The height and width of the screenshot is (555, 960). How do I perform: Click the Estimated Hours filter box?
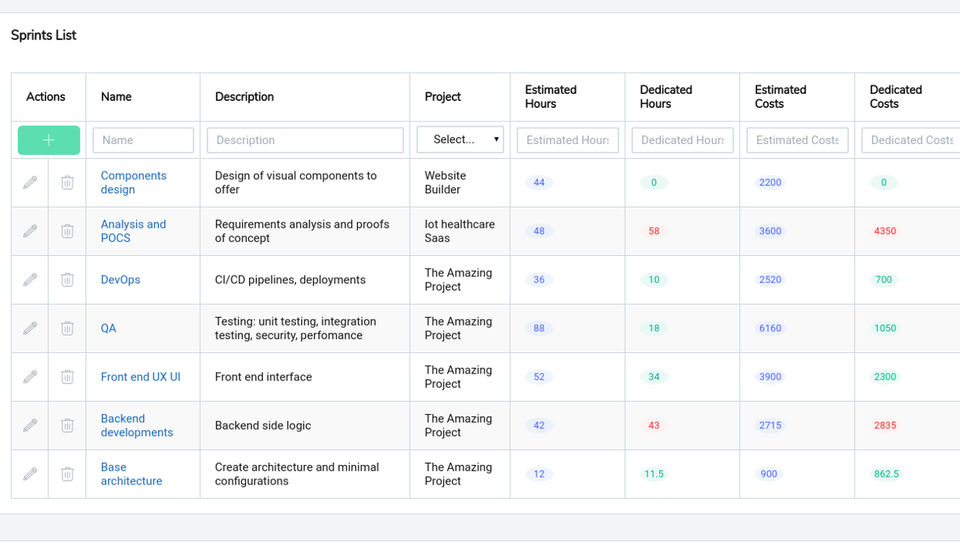click(567, 140)
